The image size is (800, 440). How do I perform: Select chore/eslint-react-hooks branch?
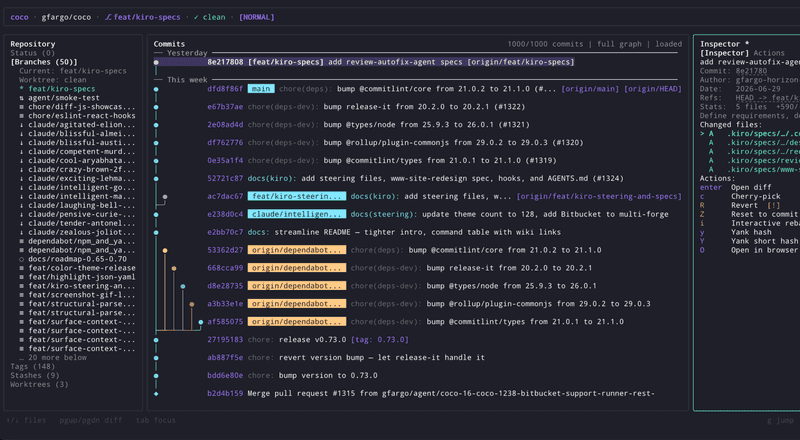[x=78, y=115]
